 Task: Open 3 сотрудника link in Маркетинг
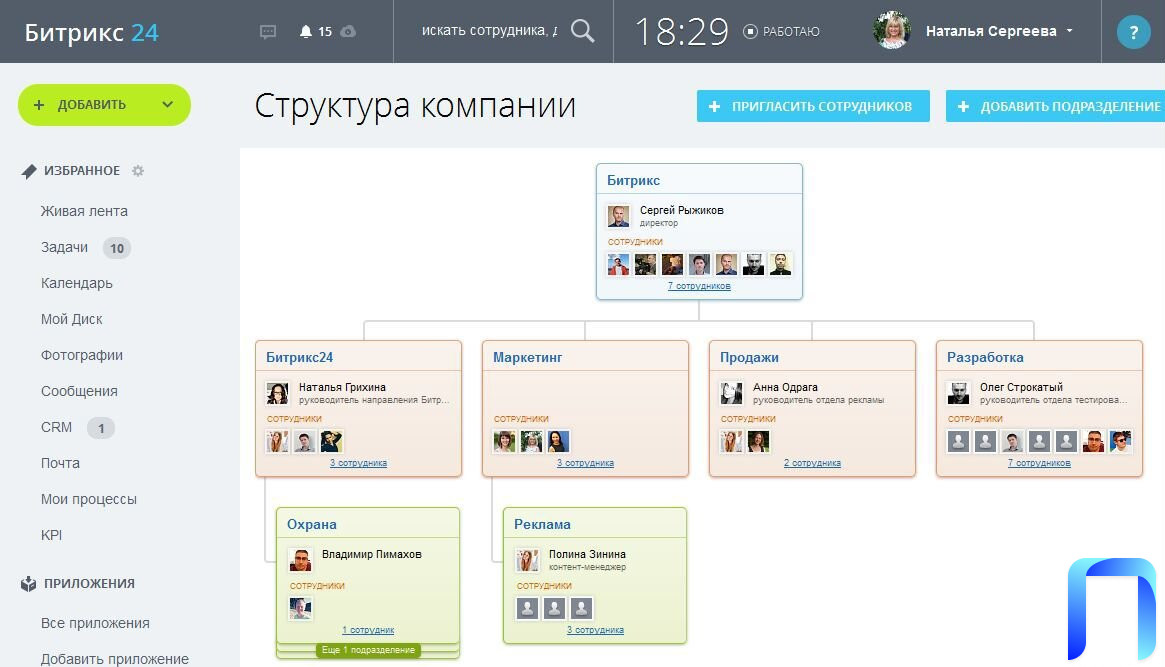click(585, 463)
